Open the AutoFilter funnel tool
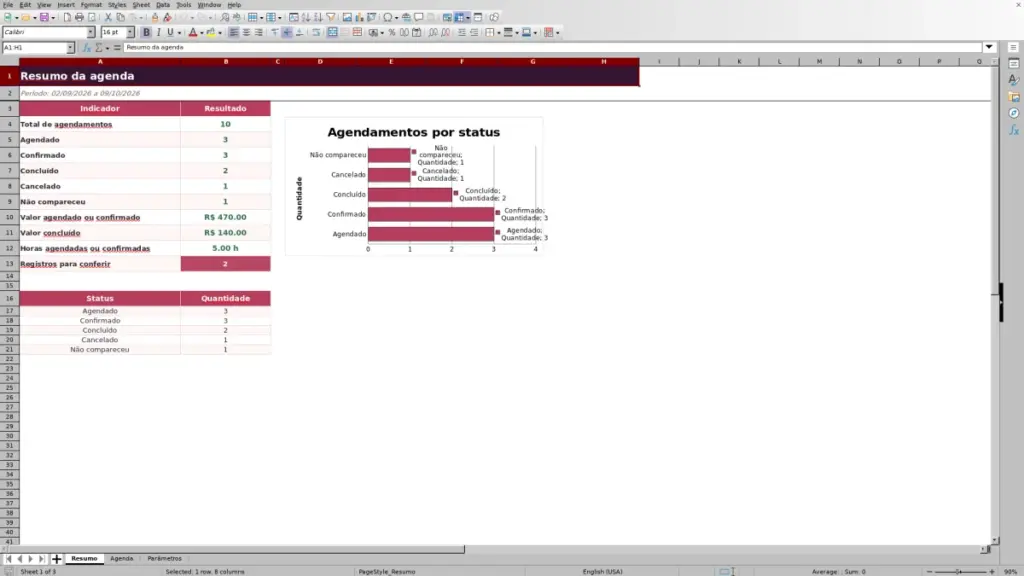This screenshot has height=576, width=1024. 330,18
